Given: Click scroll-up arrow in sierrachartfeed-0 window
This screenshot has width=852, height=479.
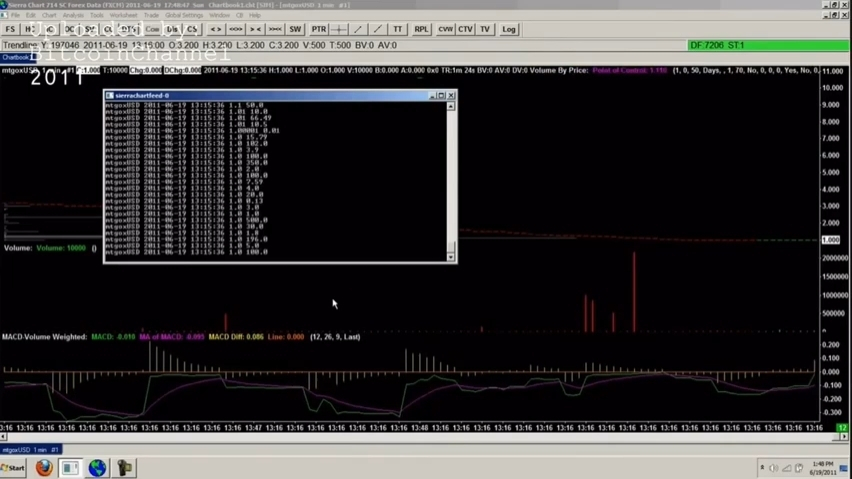Looking at the screenshot, I should pyautogui.click(x=450, y=106).
